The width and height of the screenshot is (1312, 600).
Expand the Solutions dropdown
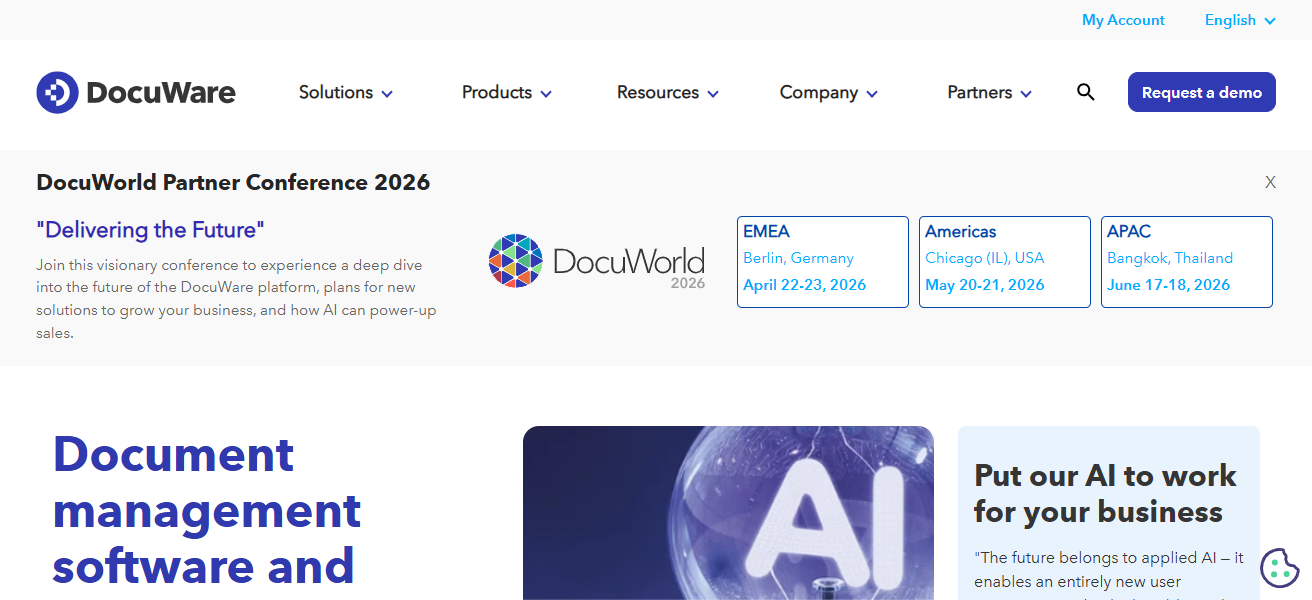(x=345, y=92)
